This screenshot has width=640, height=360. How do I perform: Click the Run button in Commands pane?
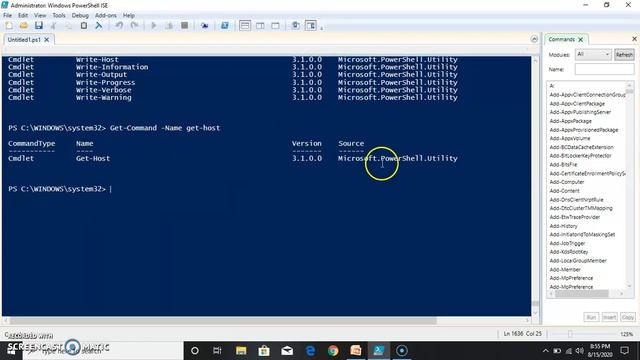(x=591, y=317)
